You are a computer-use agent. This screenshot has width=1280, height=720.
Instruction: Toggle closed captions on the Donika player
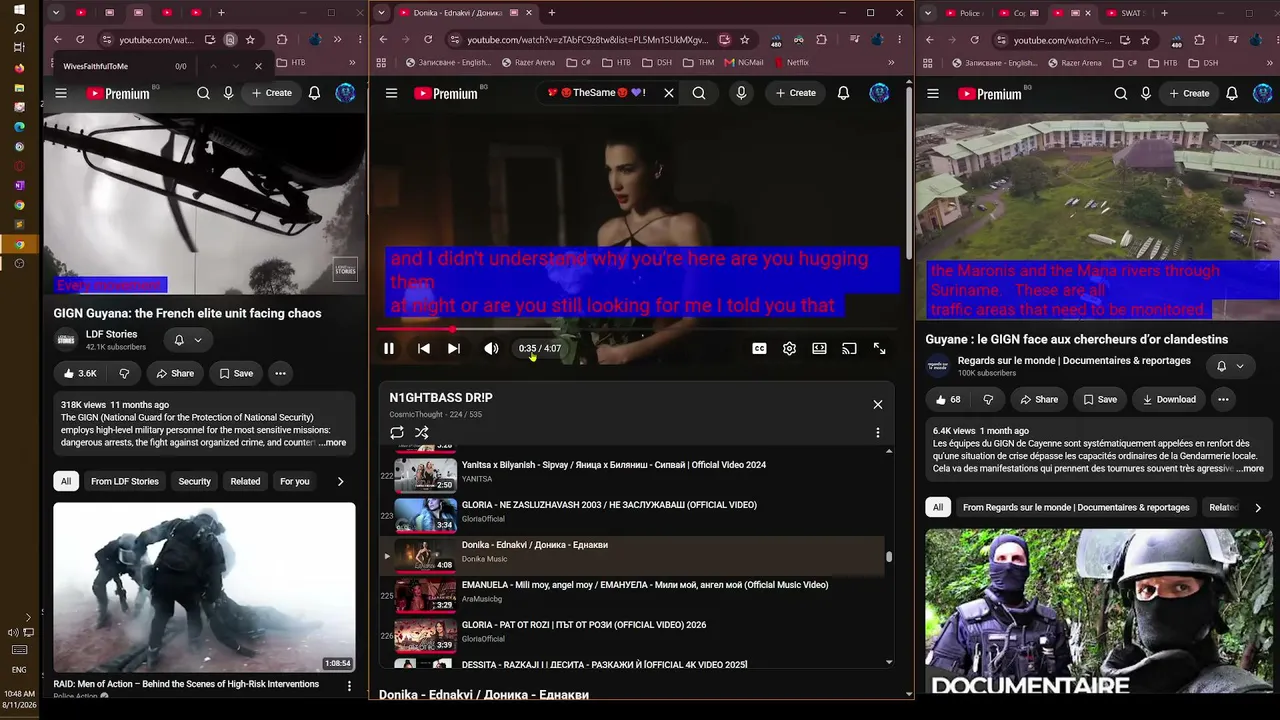point(759,349)
